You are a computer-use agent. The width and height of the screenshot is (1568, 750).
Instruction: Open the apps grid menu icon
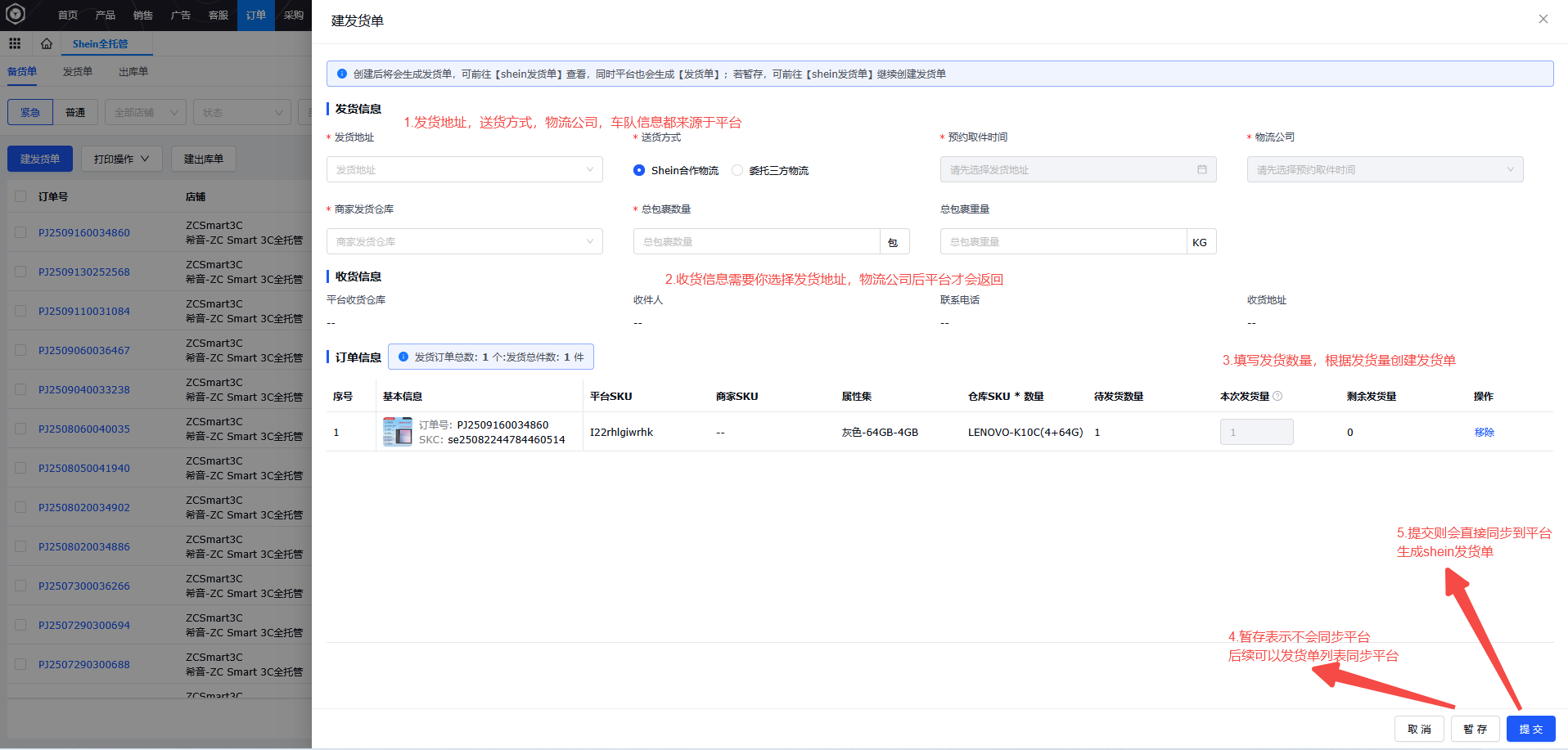click(15, 43)
